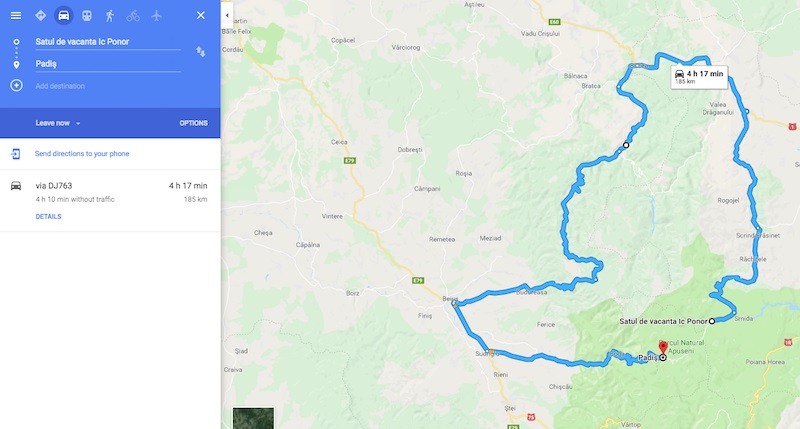Screen dimensions: 800x429
Task: Switch to transit travel mode
Action: (87, 15)
